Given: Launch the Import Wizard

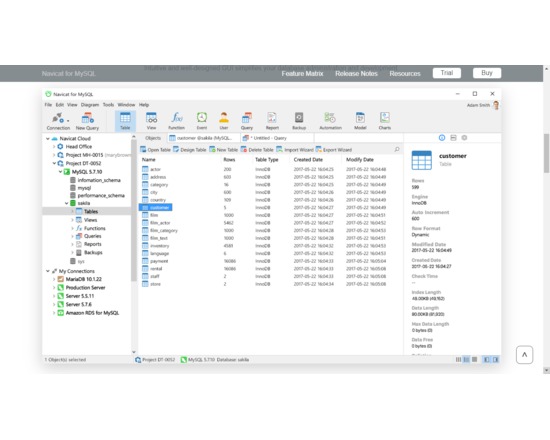Looking at the screenshot, I should pos(295,150).
